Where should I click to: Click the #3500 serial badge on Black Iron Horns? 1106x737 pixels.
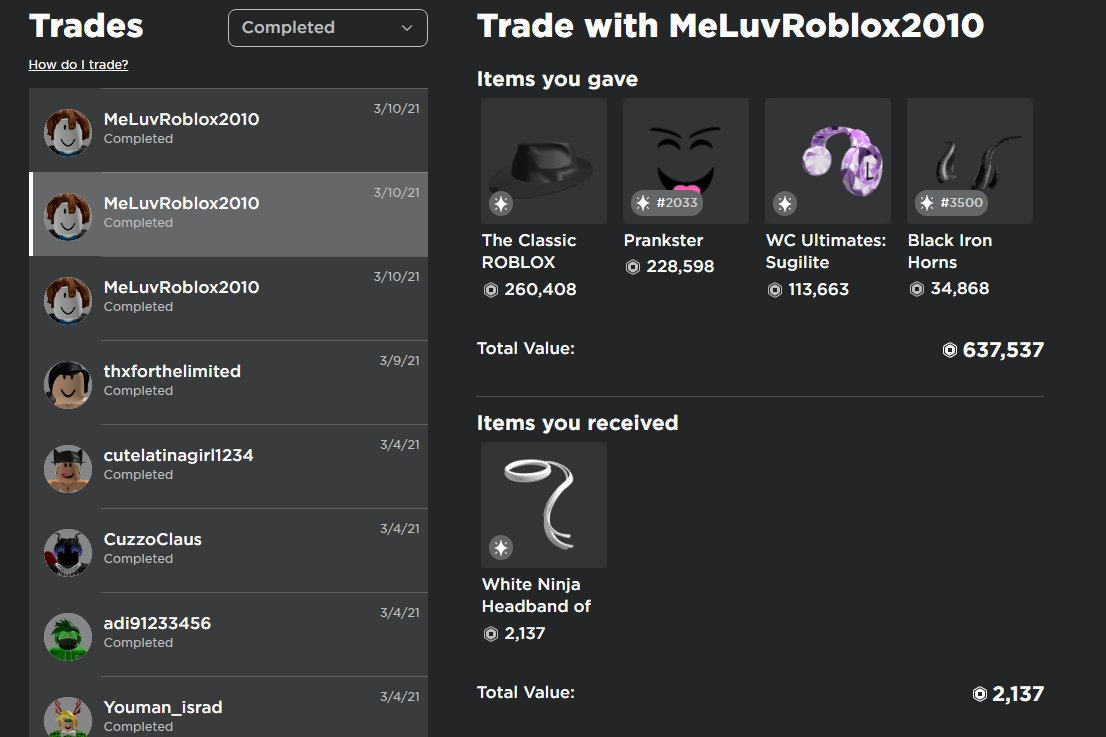[951, 203]
